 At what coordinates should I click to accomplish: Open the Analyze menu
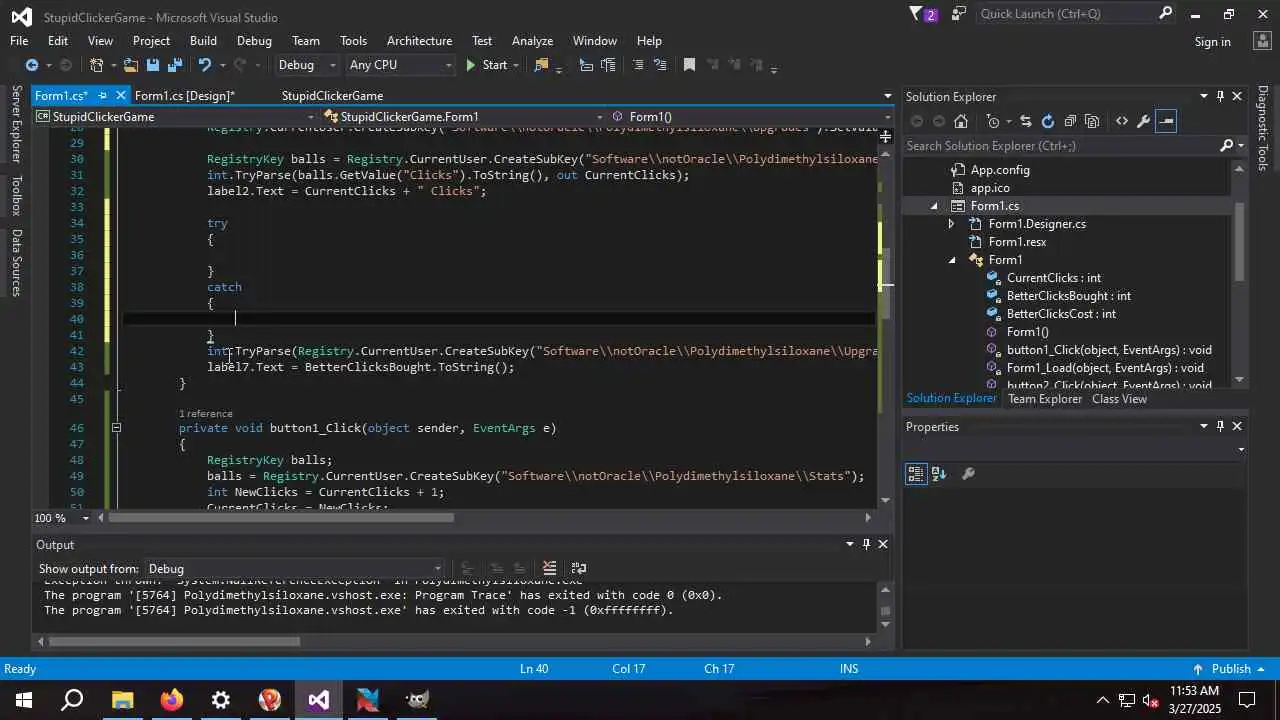pyautogui.click(x=532, y=41)
